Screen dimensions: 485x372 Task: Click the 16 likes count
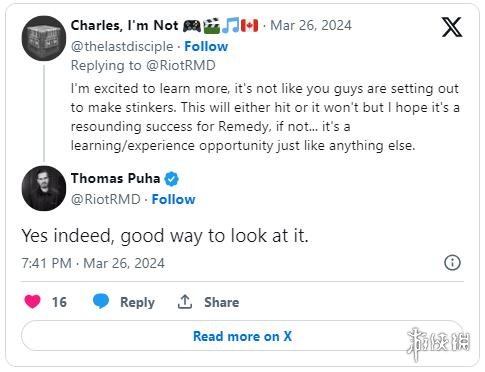point(59,302)
